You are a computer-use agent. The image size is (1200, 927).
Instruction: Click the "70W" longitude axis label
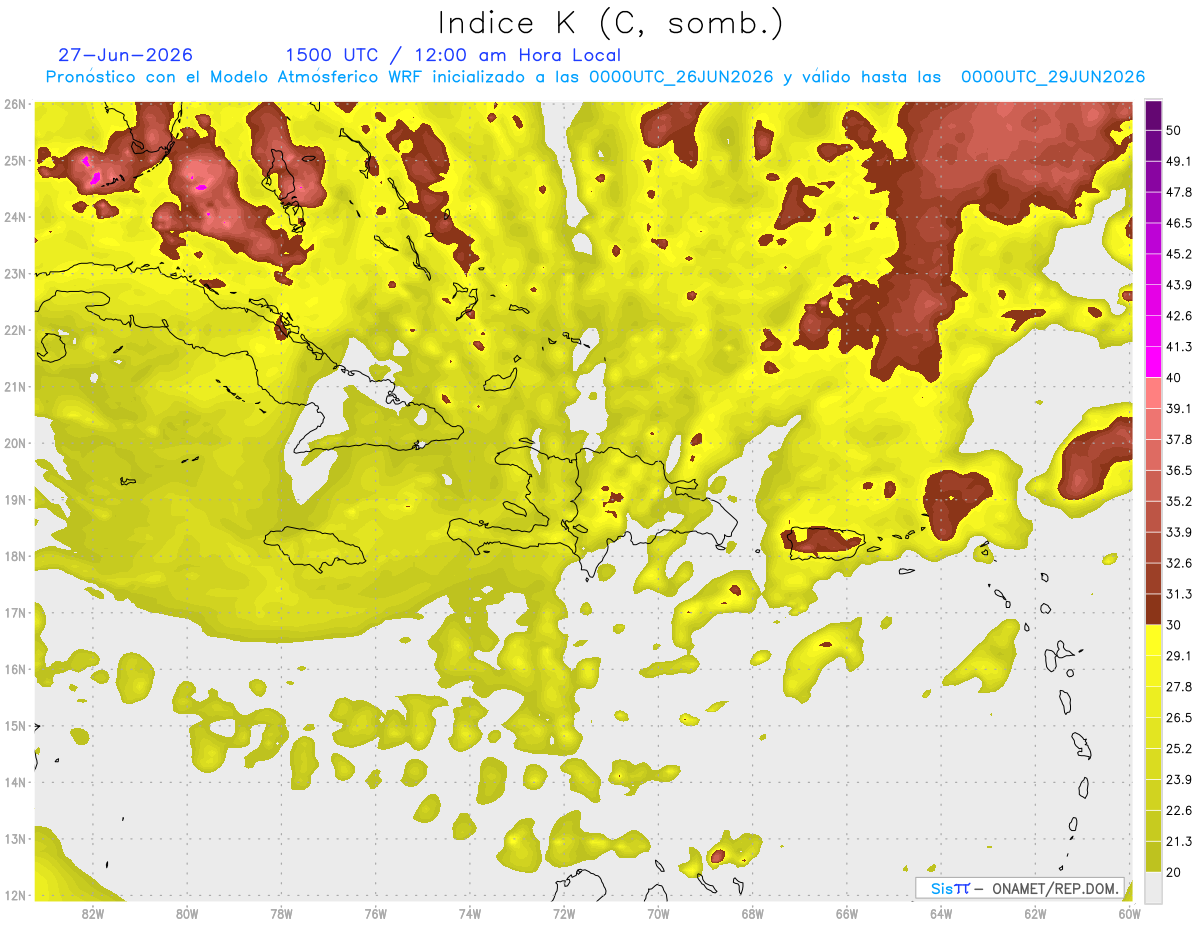(x=658, y=913)
